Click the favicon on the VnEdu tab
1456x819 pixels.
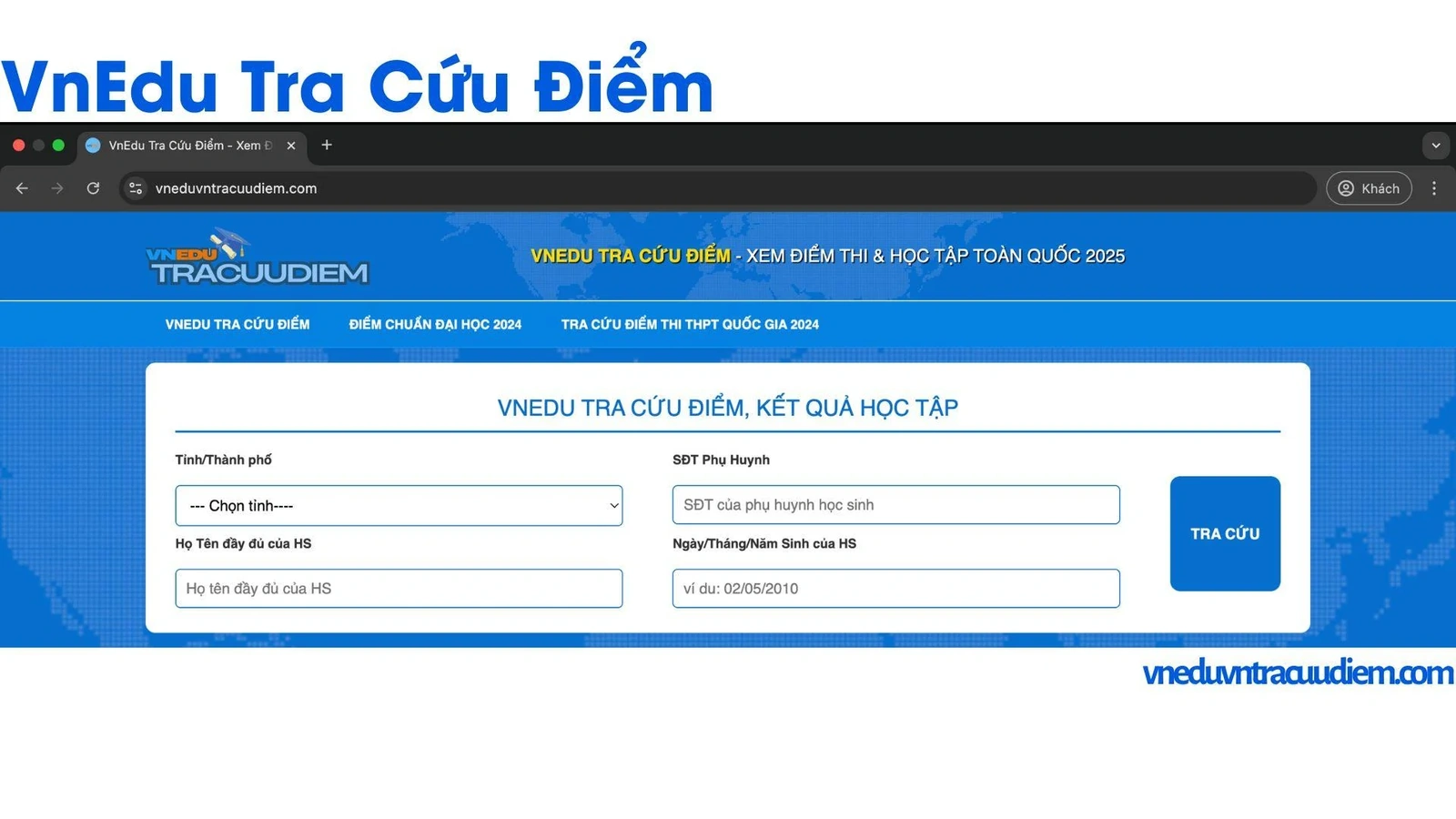click(x=92, y=145)
